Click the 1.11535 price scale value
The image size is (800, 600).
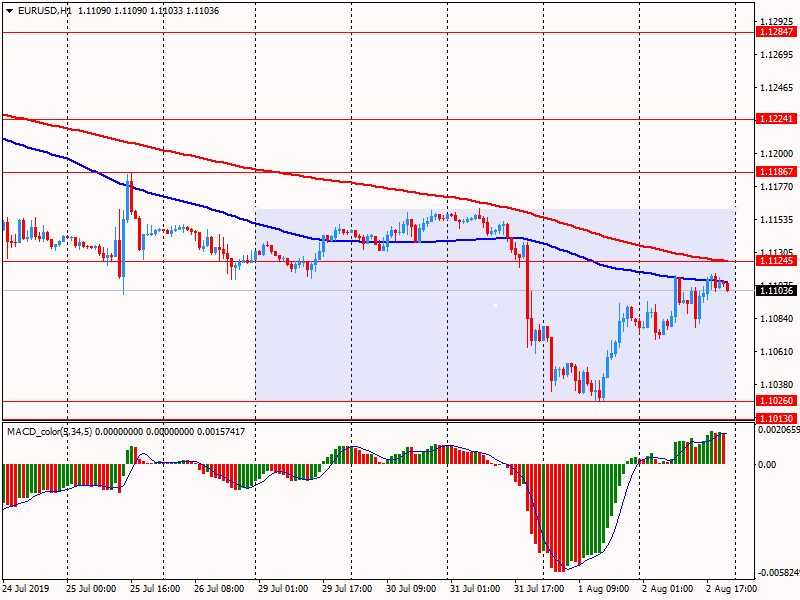pyautogui.click(x=777, y=220)
